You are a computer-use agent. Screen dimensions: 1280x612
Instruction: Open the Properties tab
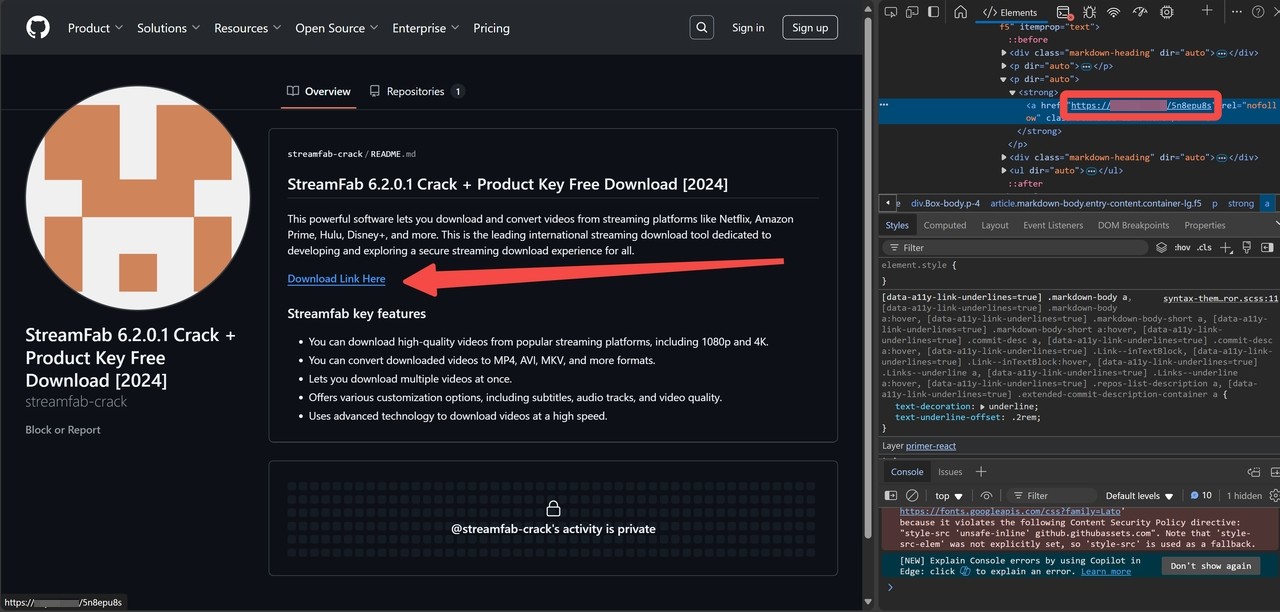[1205, 225]
